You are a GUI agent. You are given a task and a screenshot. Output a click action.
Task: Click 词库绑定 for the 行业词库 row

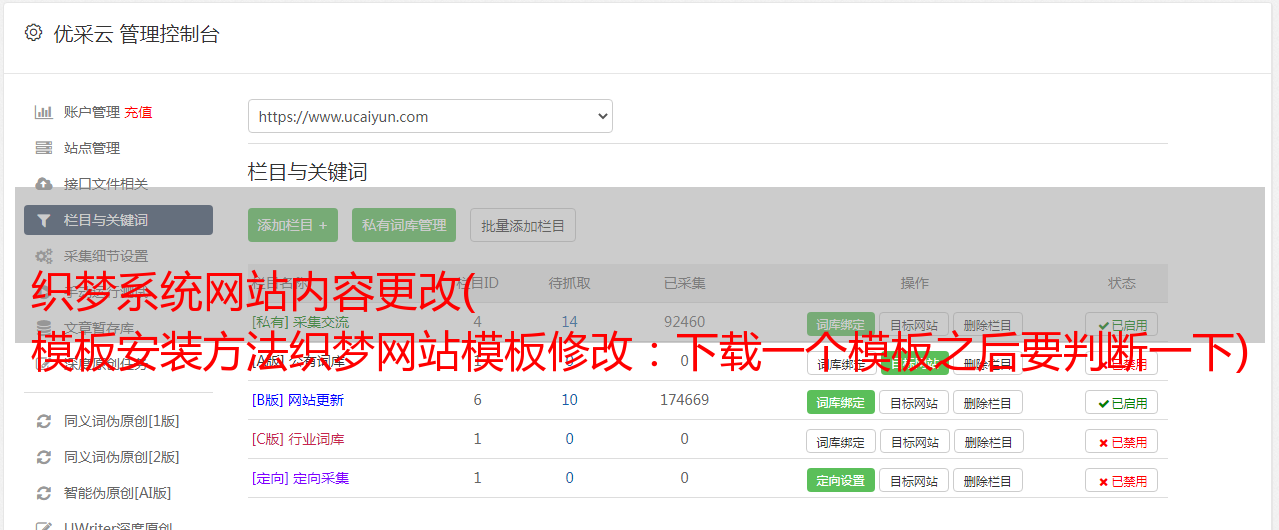coord(841,441)
